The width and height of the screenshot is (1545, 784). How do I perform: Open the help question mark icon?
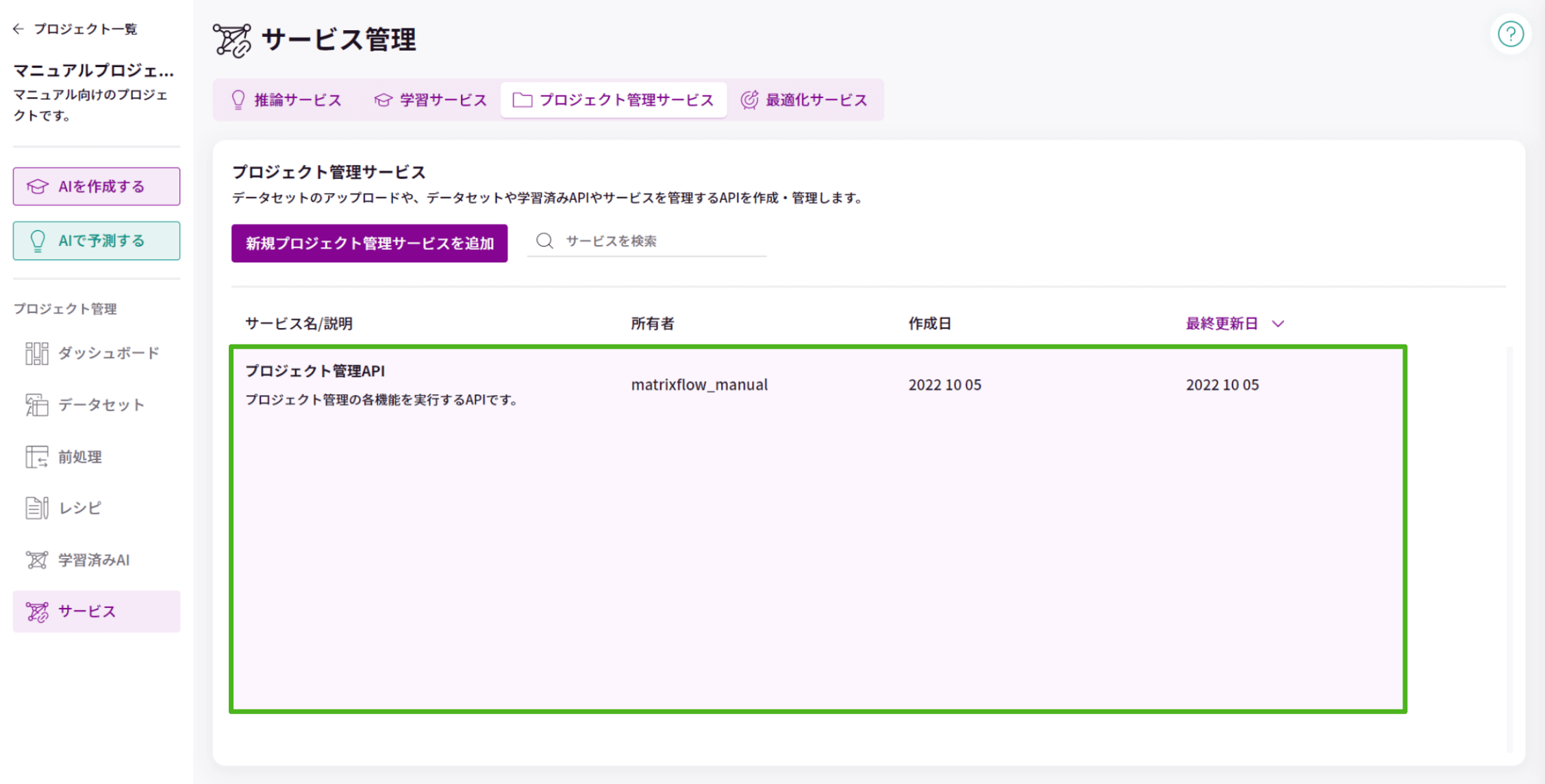1510,34
